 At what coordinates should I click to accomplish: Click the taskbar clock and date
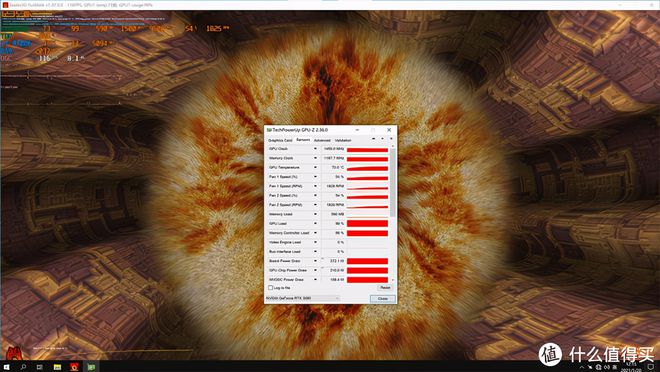pos(631,367)
